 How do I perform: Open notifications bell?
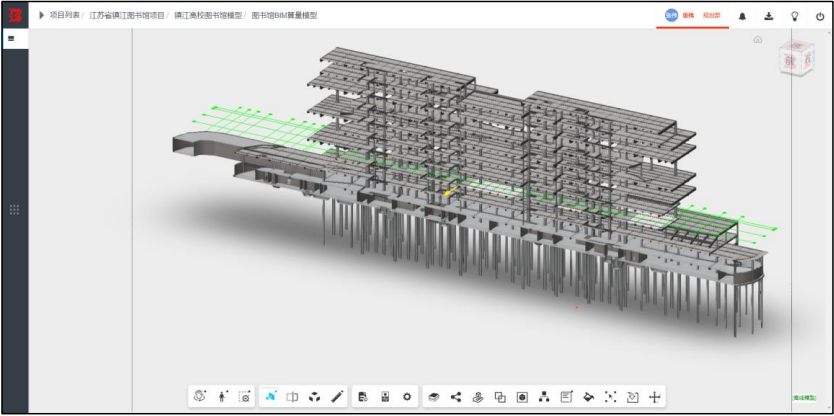click(x=743, y=16)
